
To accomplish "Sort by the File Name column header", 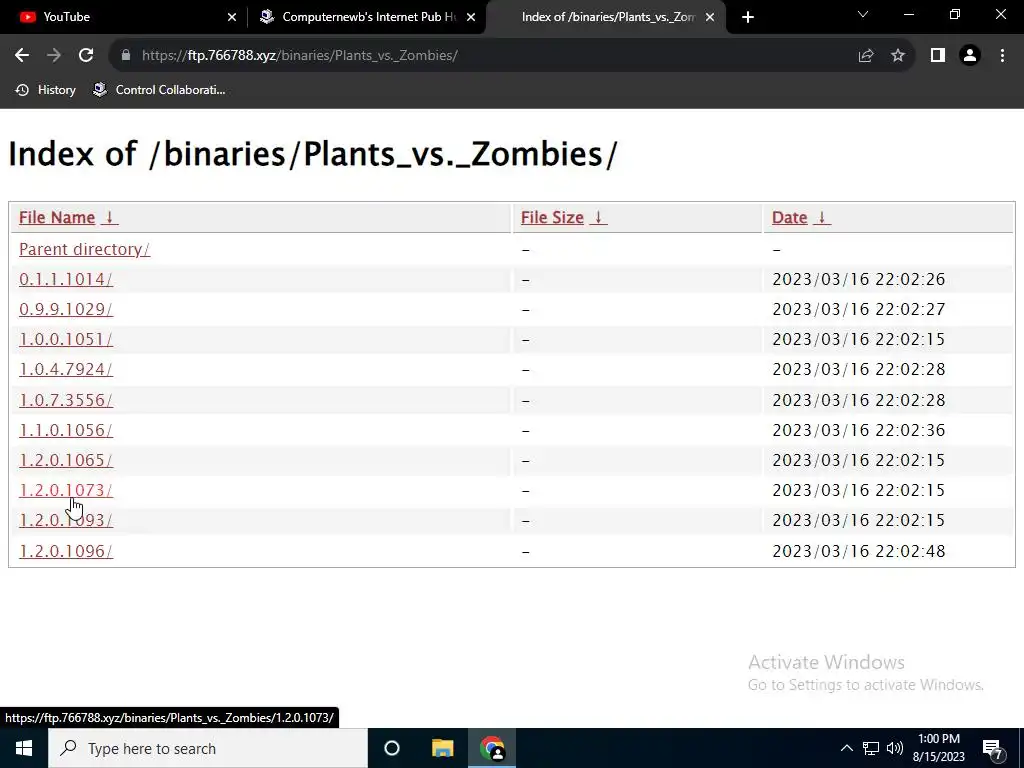I will point(57,217).
